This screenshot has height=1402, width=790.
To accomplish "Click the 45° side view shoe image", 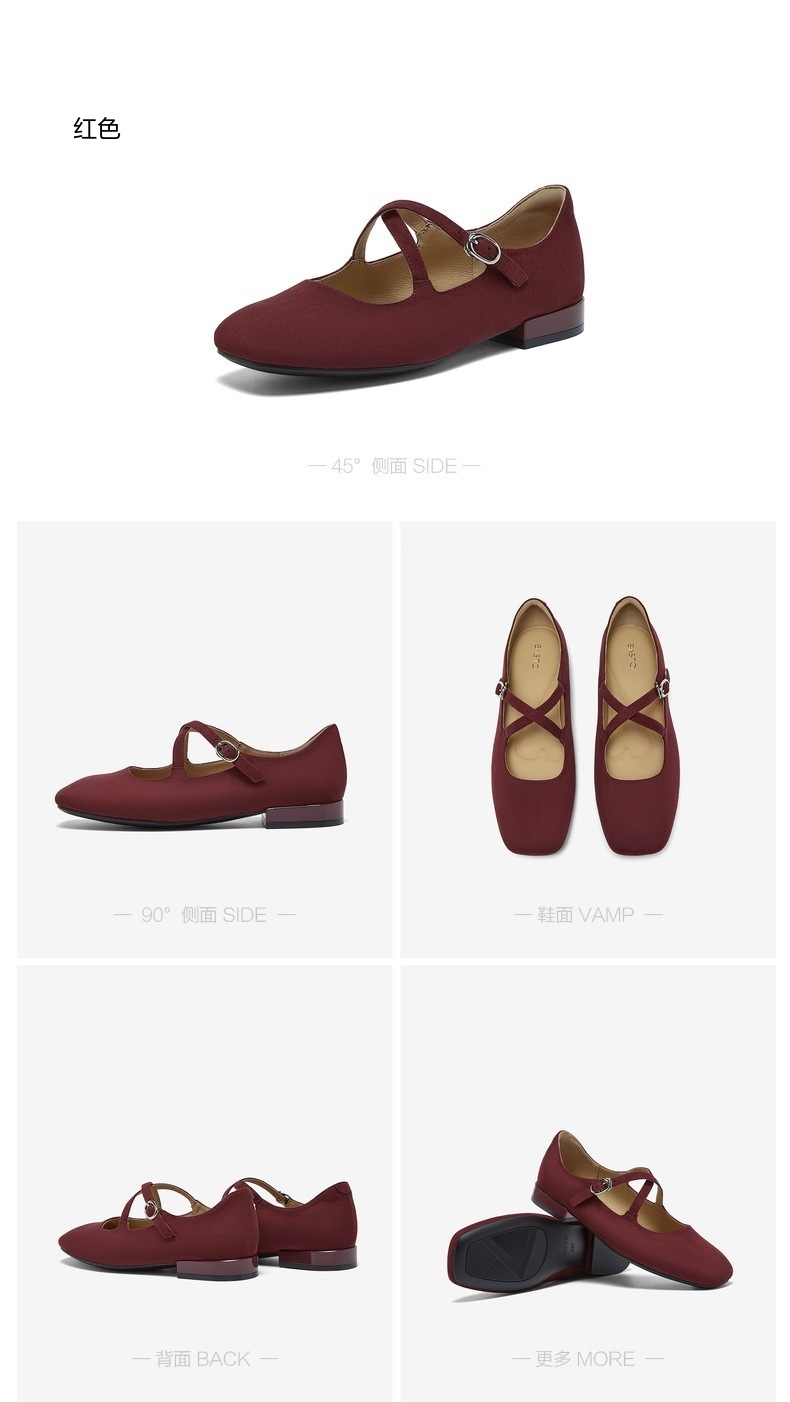I will pyautogui.click(x=398, y=290).
